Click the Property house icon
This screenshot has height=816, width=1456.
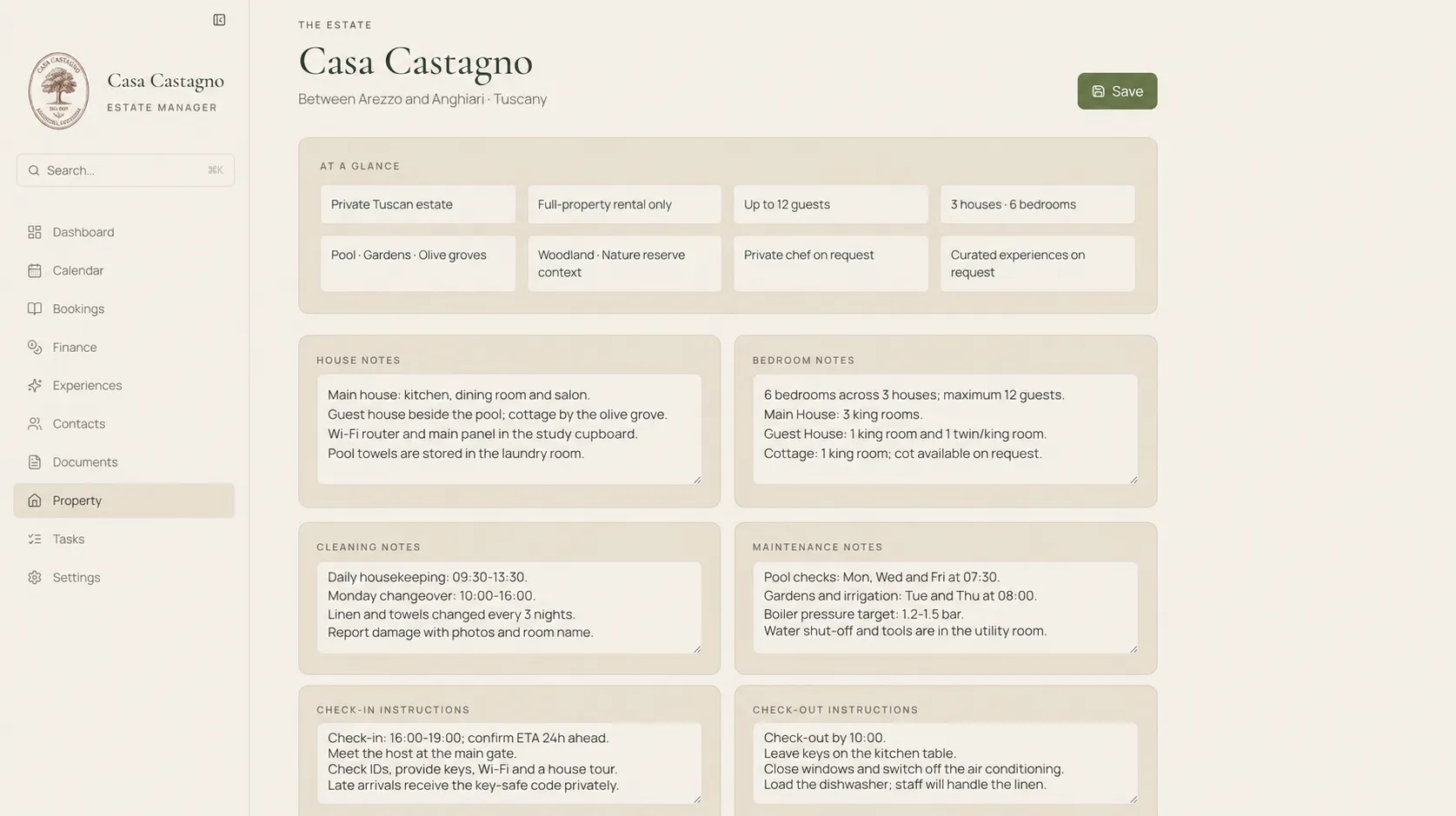[35, 501]
